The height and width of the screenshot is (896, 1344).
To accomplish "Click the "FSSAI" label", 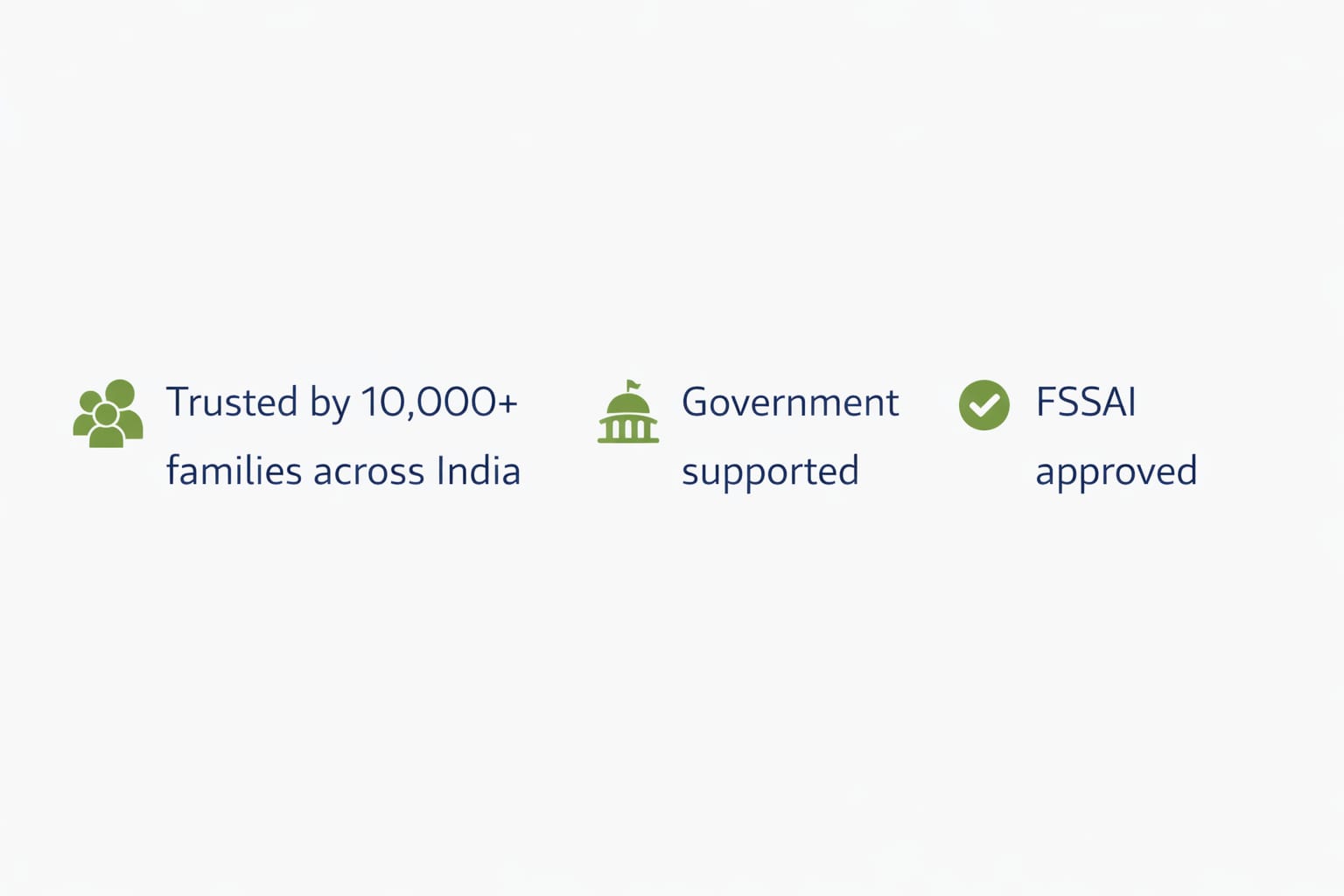I will point(1085,402).
